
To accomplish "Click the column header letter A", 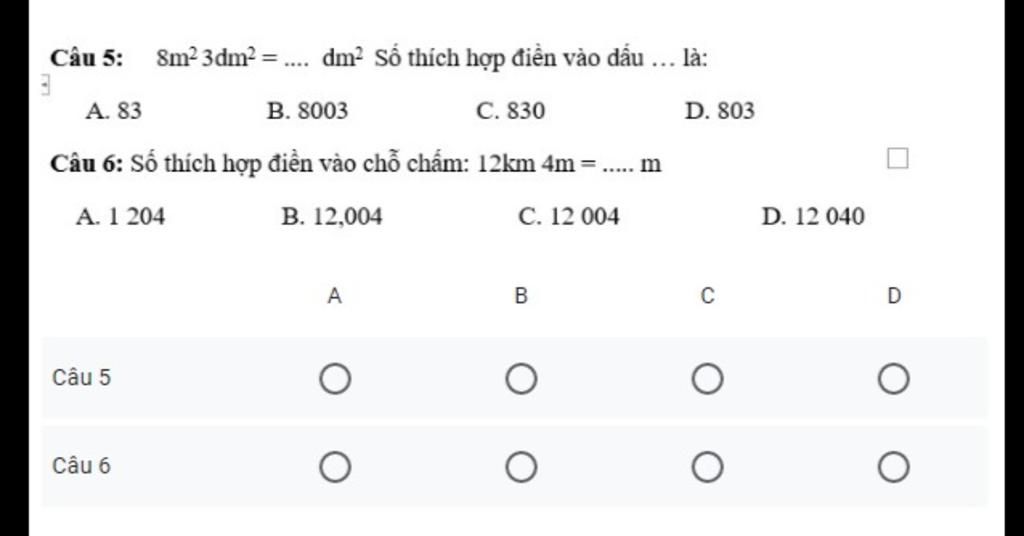I will (x=335, y=296).
